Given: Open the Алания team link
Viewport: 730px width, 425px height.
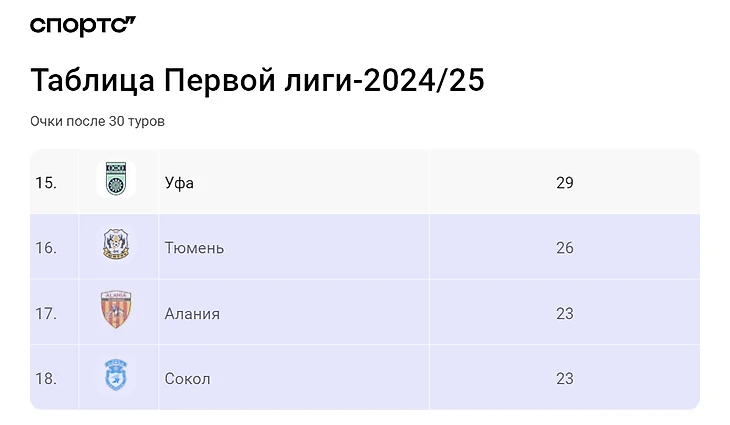Looking at the screenshot, I should (192, 314).
